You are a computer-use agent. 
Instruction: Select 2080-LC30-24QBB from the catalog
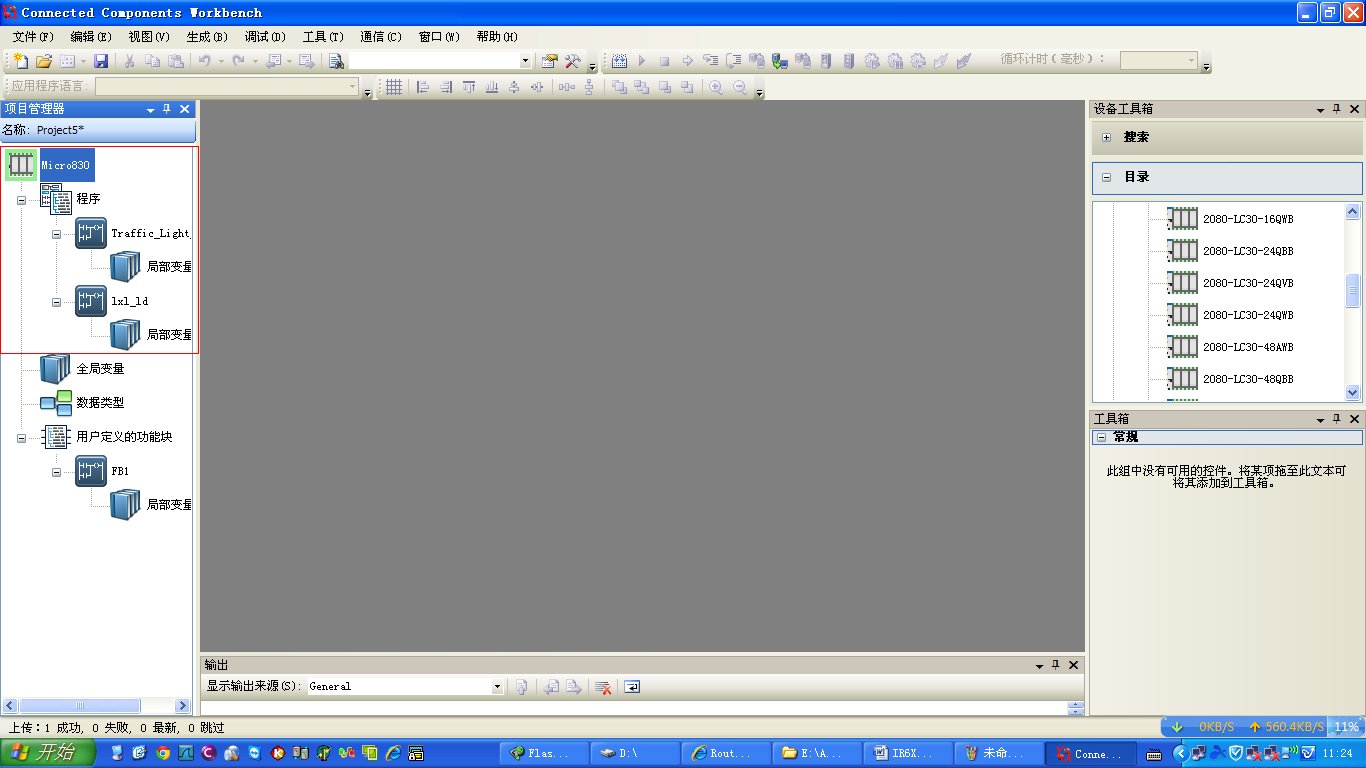(x=1247, y=251)
